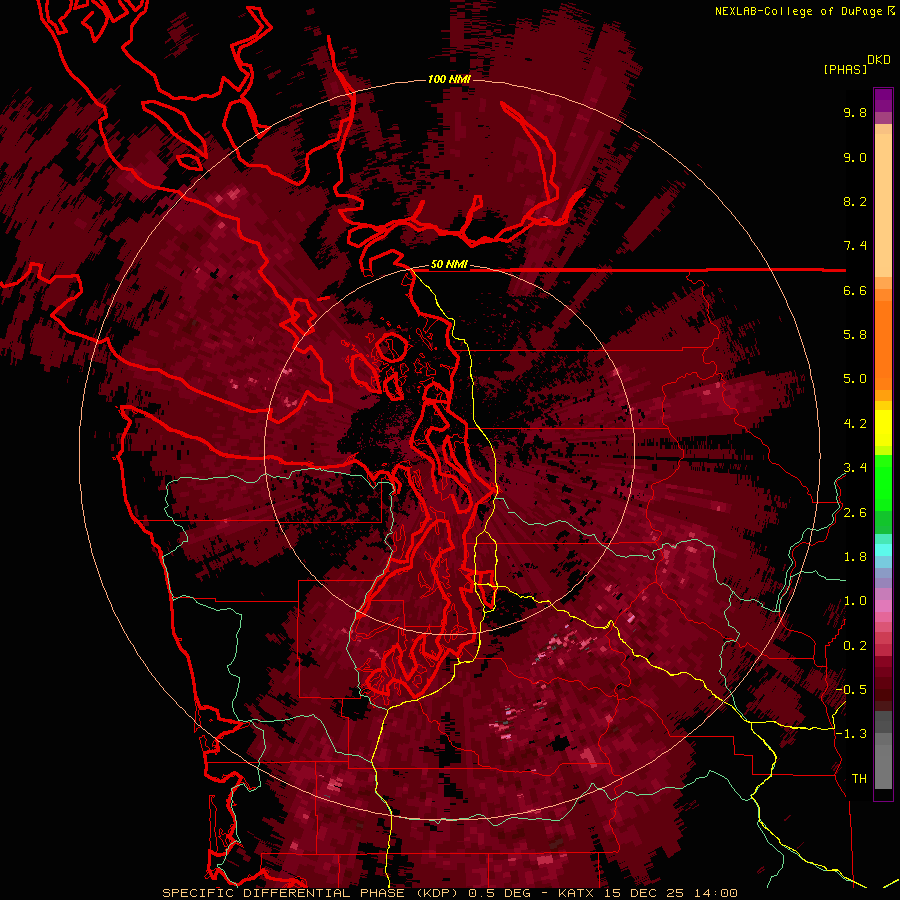
Task: Click the 6.6 legend value
Action: (855, 290)
